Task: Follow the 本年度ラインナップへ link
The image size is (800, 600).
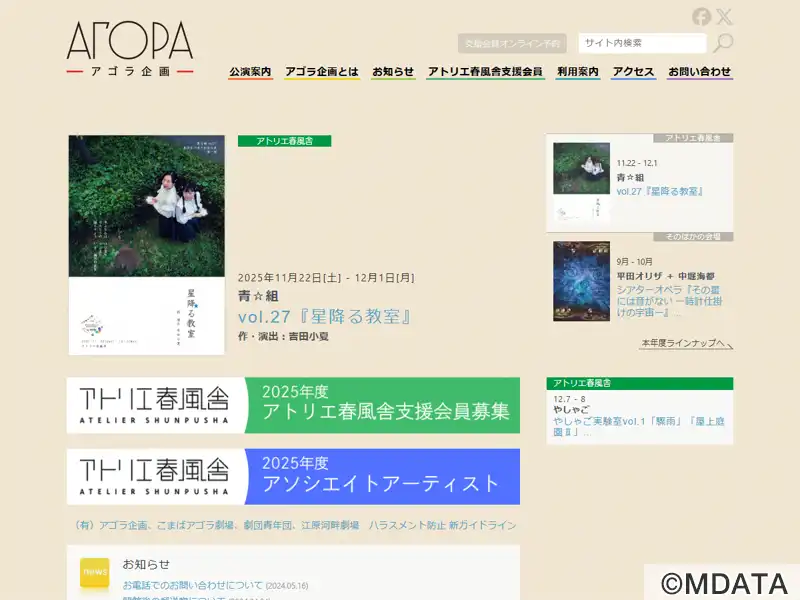Action: pos(685,343)
